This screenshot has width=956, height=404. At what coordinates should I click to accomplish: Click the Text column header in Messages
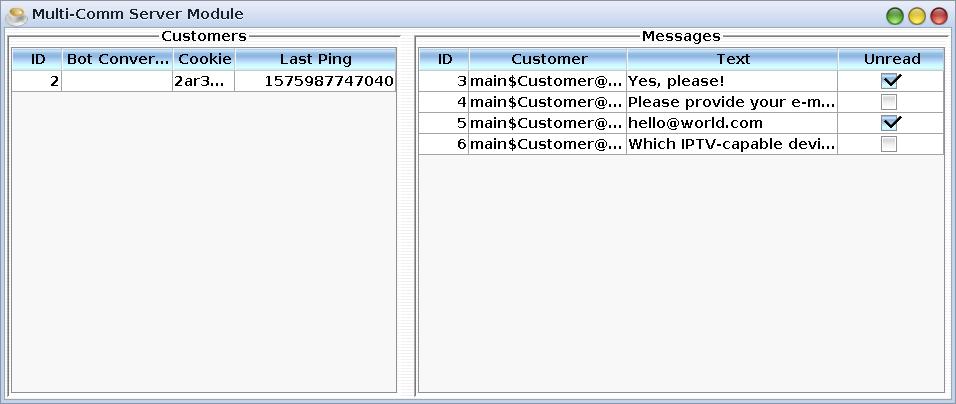732,59
